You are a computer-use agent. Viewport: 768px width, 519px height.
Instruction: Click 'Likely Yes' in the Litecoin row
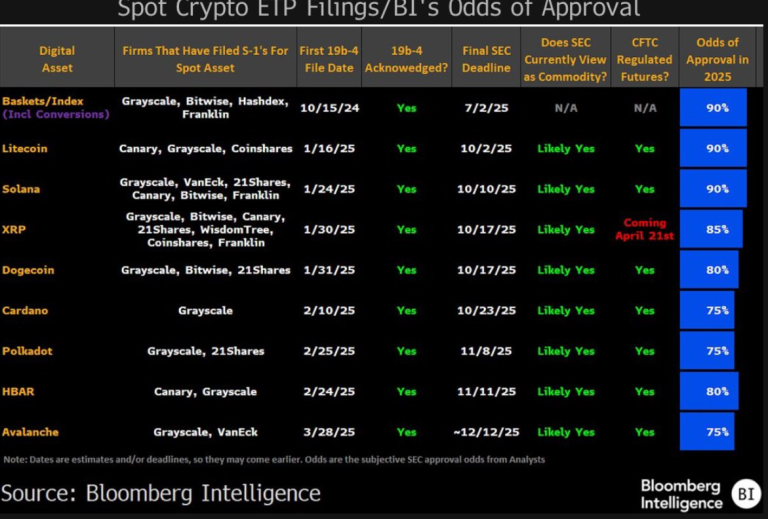pyautogui.click(x=566, y=148)
